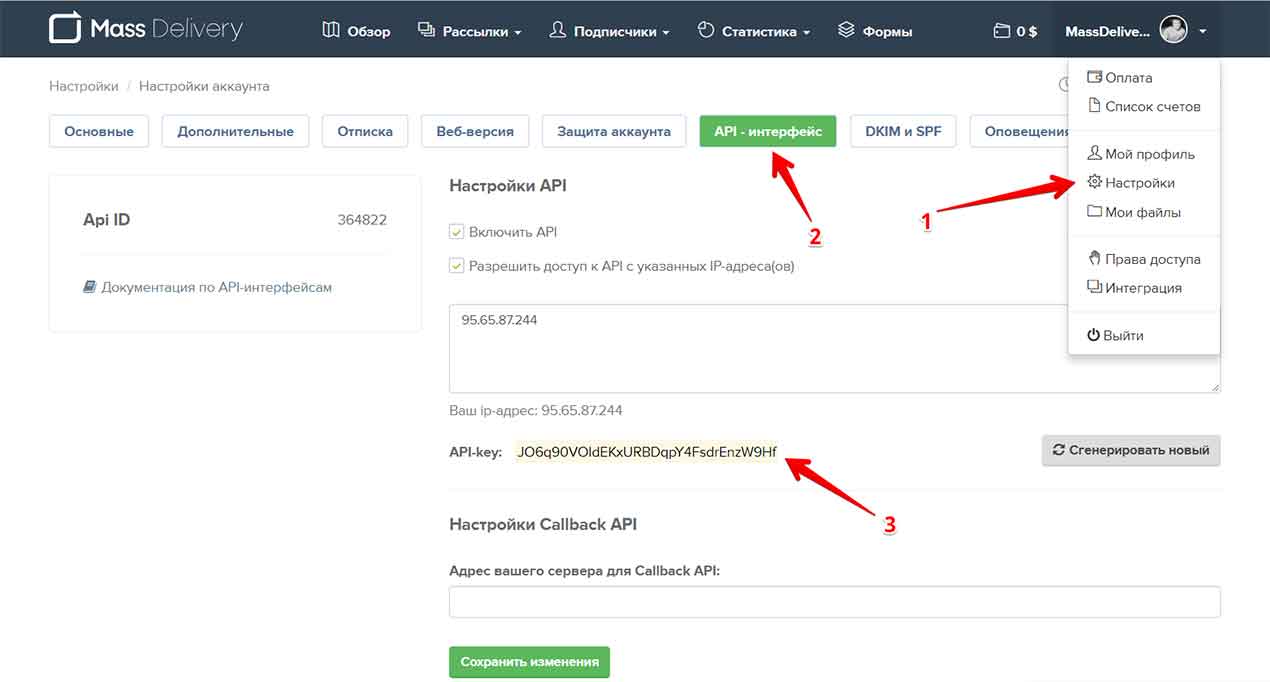This screenshot has width=1270, height=682.
Task: Expand the Подписчики dropdown menu
Action: (610, 31)
